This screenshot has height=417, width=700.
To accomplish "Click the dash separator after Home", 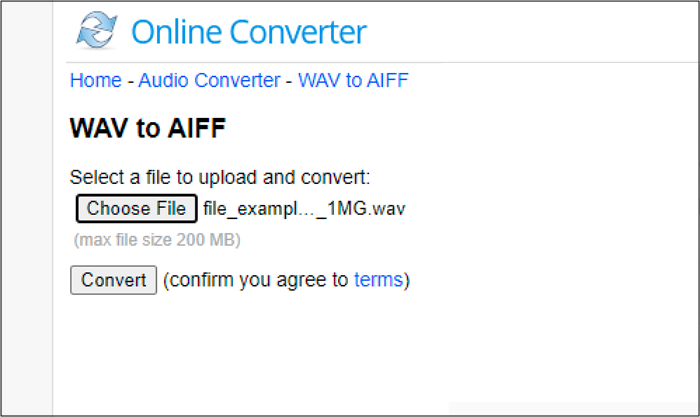I will coord(130,81).
